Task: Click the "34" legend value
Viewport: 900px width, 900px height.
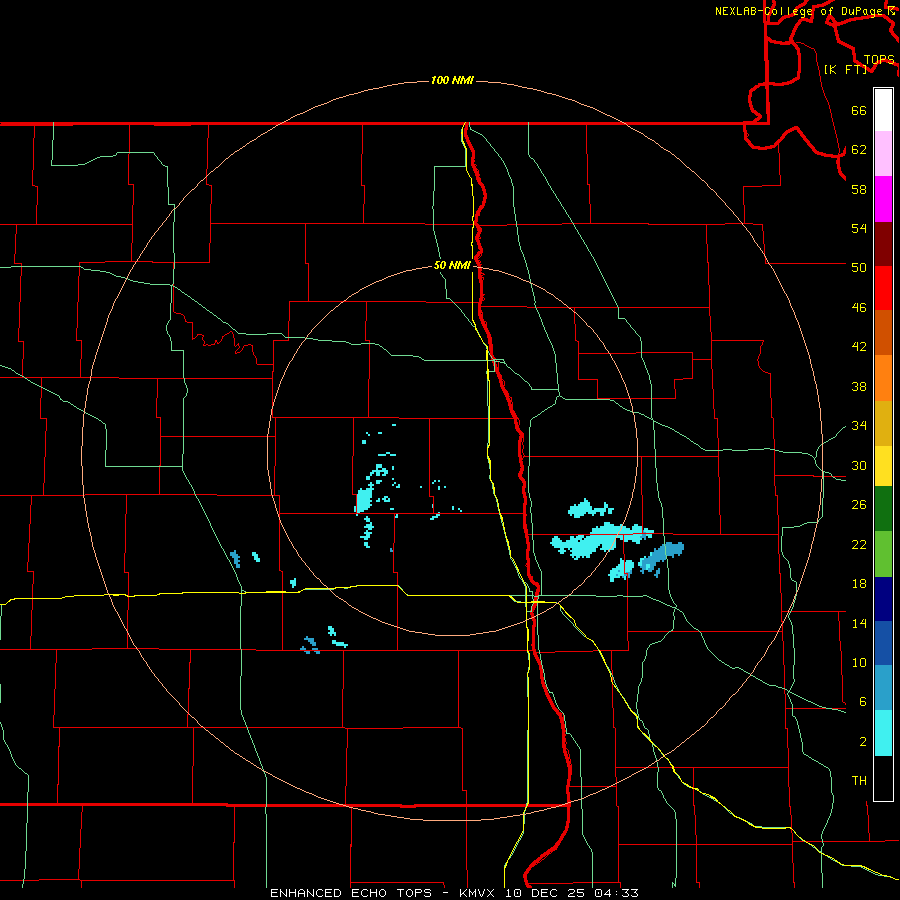Action: [x=859, y=425]
